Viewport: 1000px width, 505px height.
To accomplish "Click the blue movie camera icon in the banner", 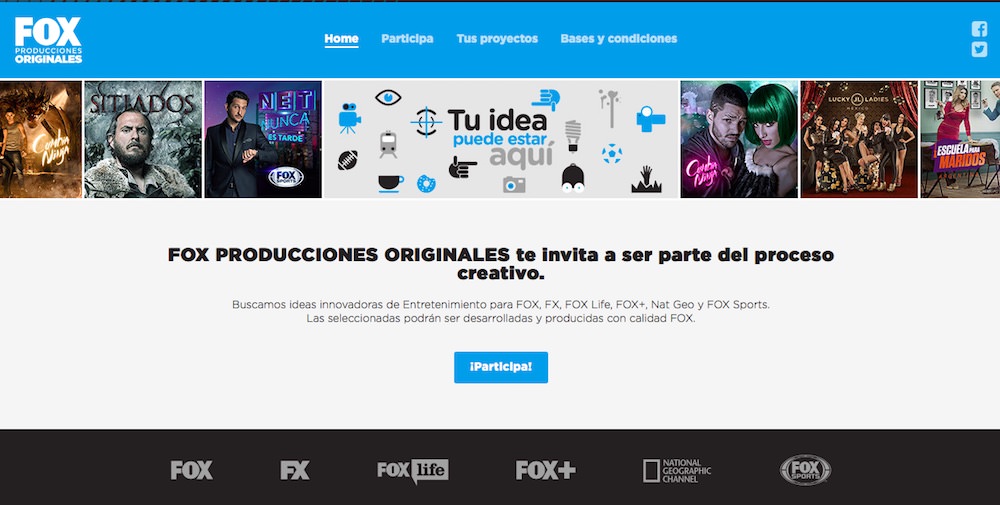I will point(349,118).
